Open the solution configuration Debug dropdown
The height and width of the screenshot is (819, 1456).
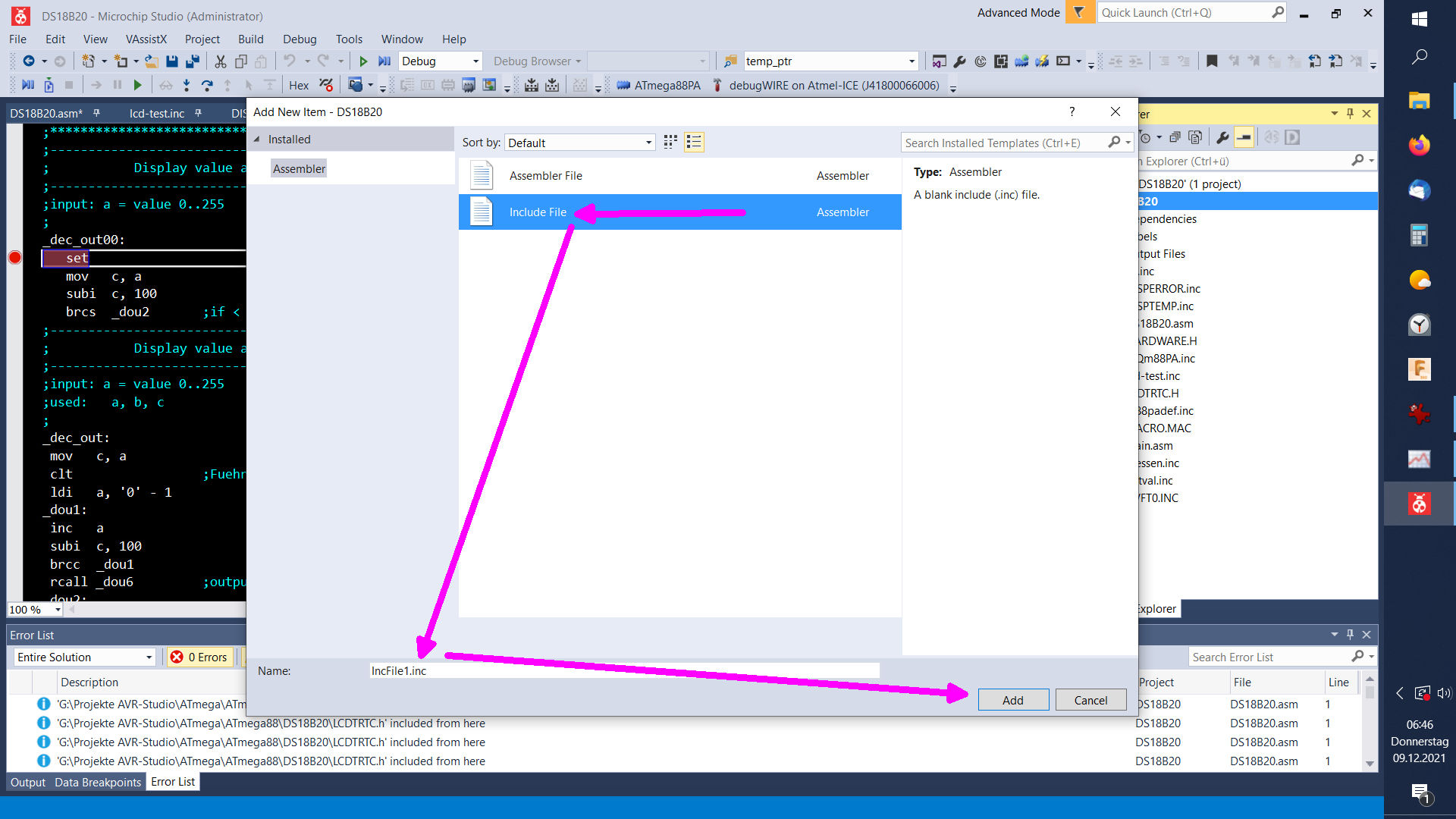tap(441, 61)
